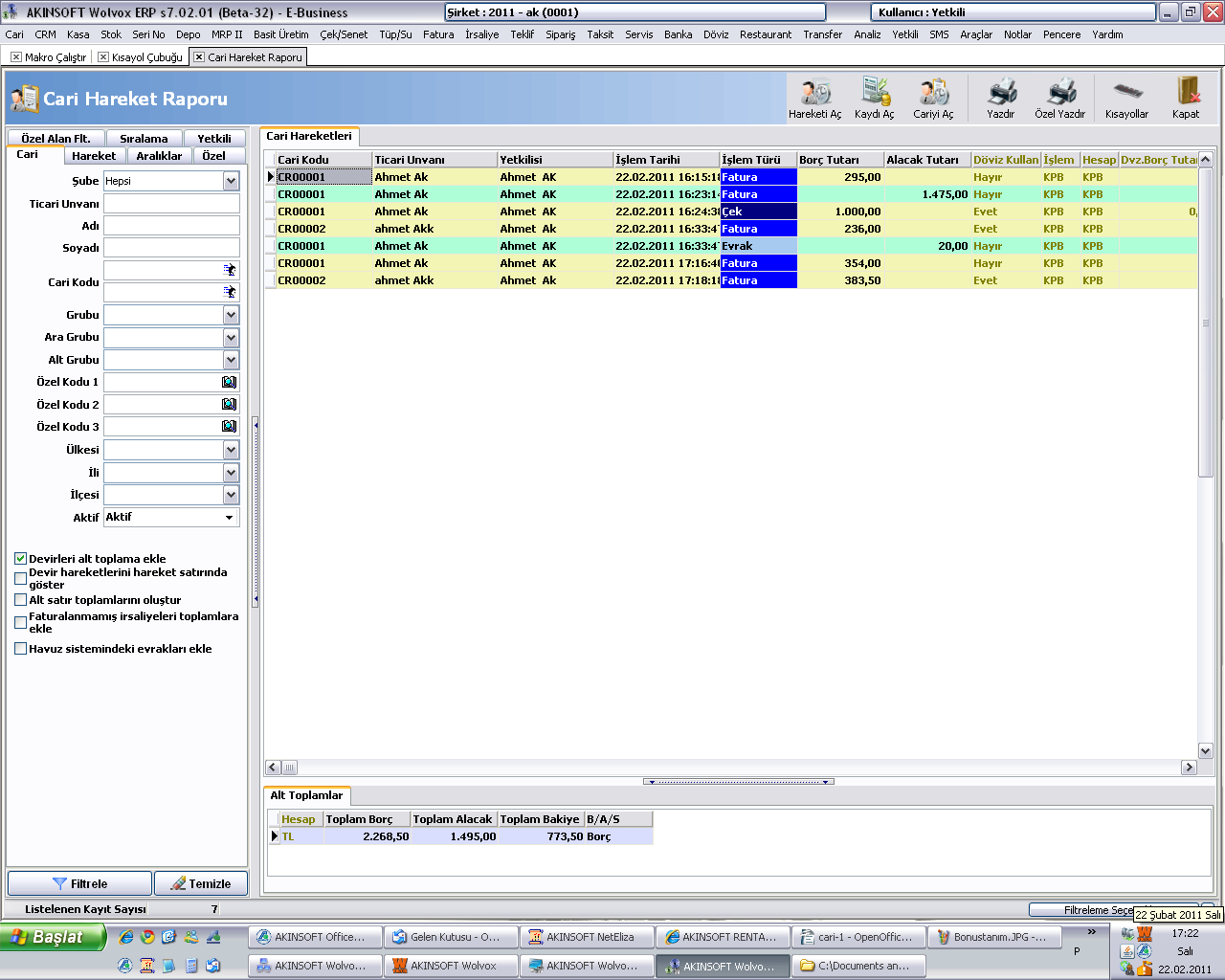Toggle Devir hareketlerini hareket satırında göster checkbox

point(20,578)
